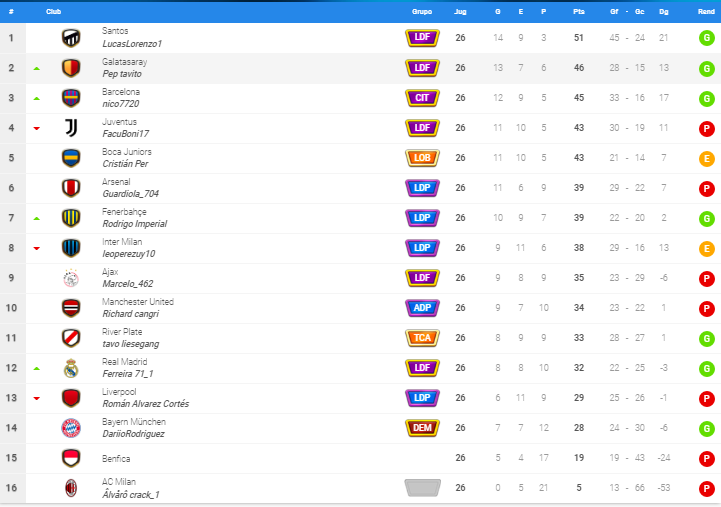Open manager profile LucasLorenzo1
721x507 pixels.
[x=132, y=44]
